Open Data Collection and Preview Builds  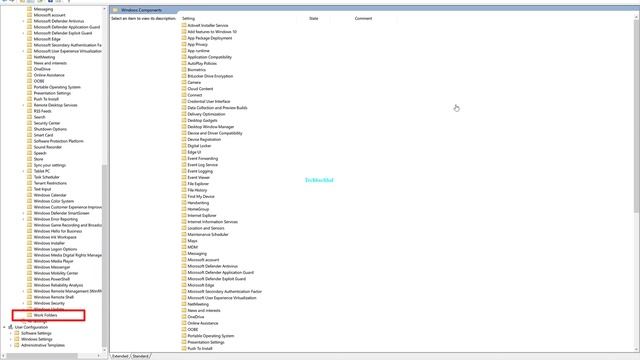[x=217, y=108]
